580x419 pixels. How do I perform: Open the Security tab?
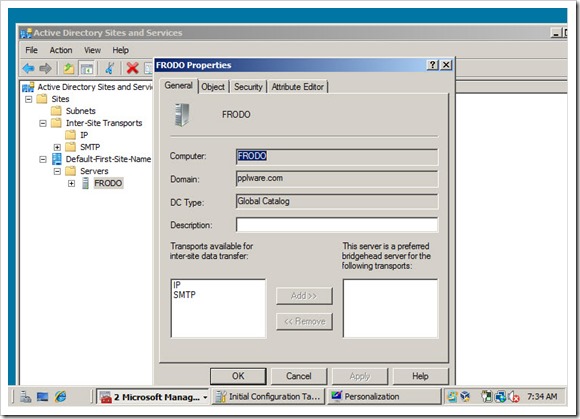click(x=248, y=87)
